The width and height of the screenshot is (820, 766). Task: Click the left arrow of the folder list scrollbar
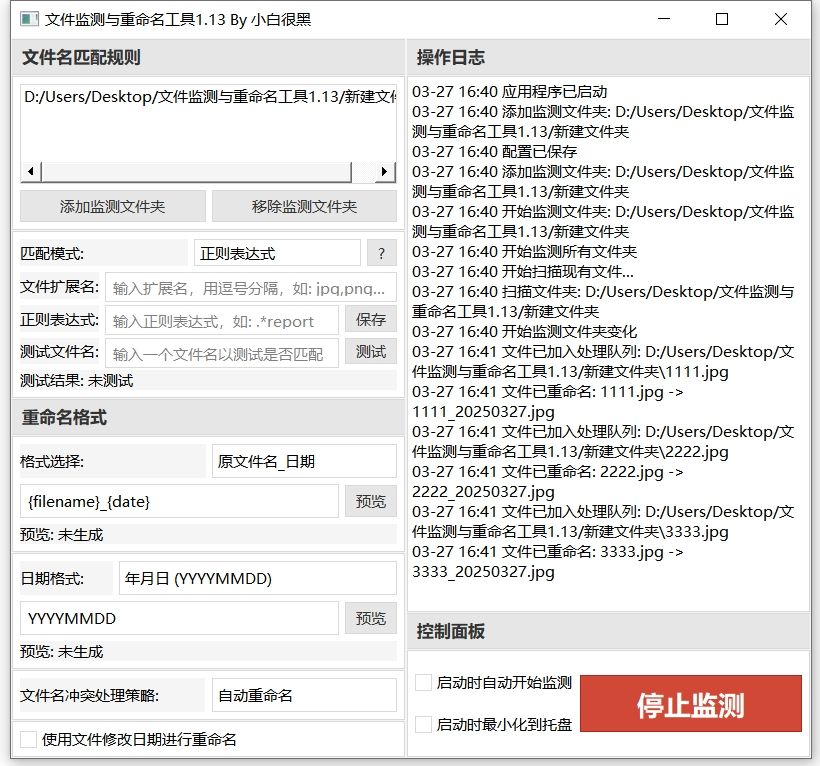(x=31, y=171)
